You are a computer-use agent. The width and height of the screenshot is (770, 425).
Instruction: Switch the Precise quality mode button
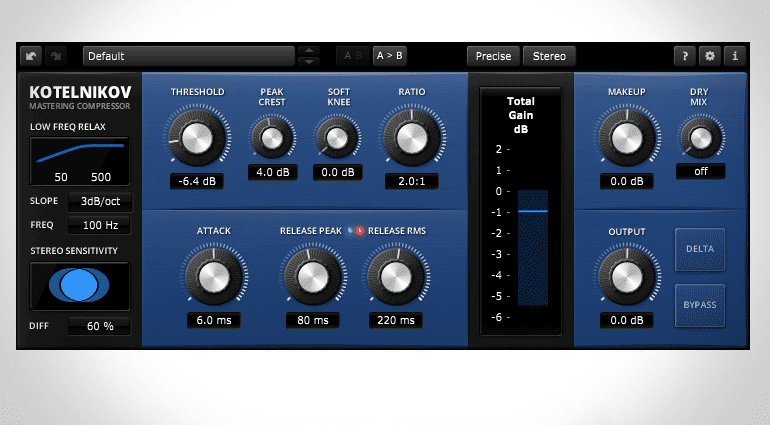[x=494, y=56]
